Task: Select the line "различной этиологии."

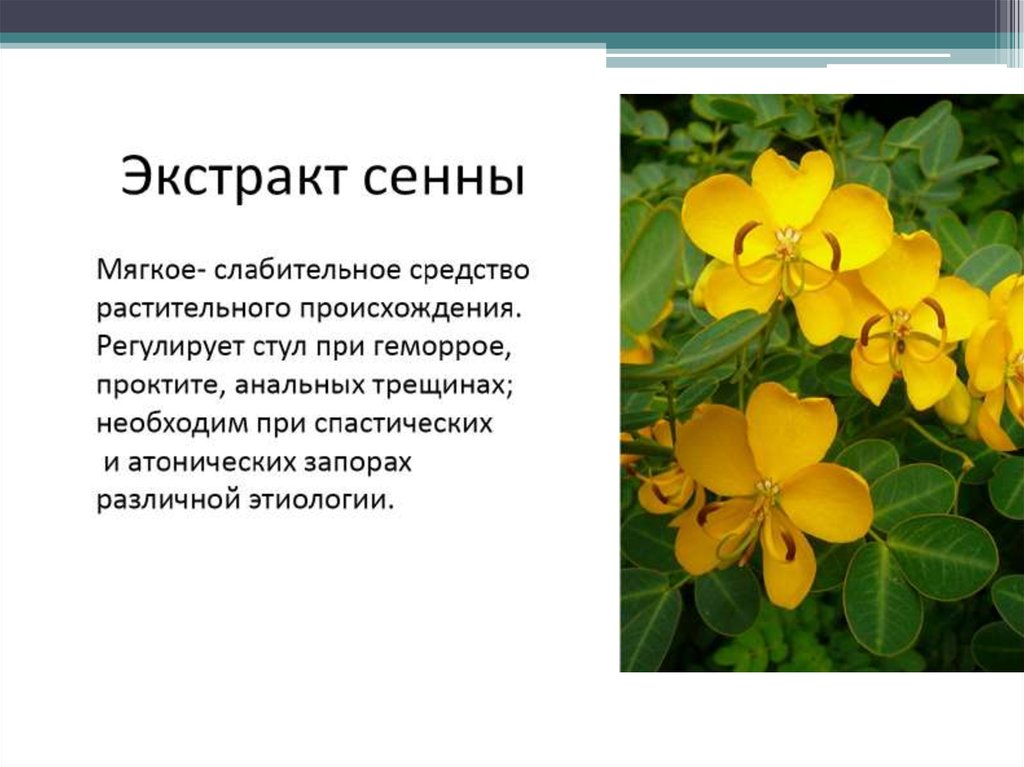Action: click(245, 499)
